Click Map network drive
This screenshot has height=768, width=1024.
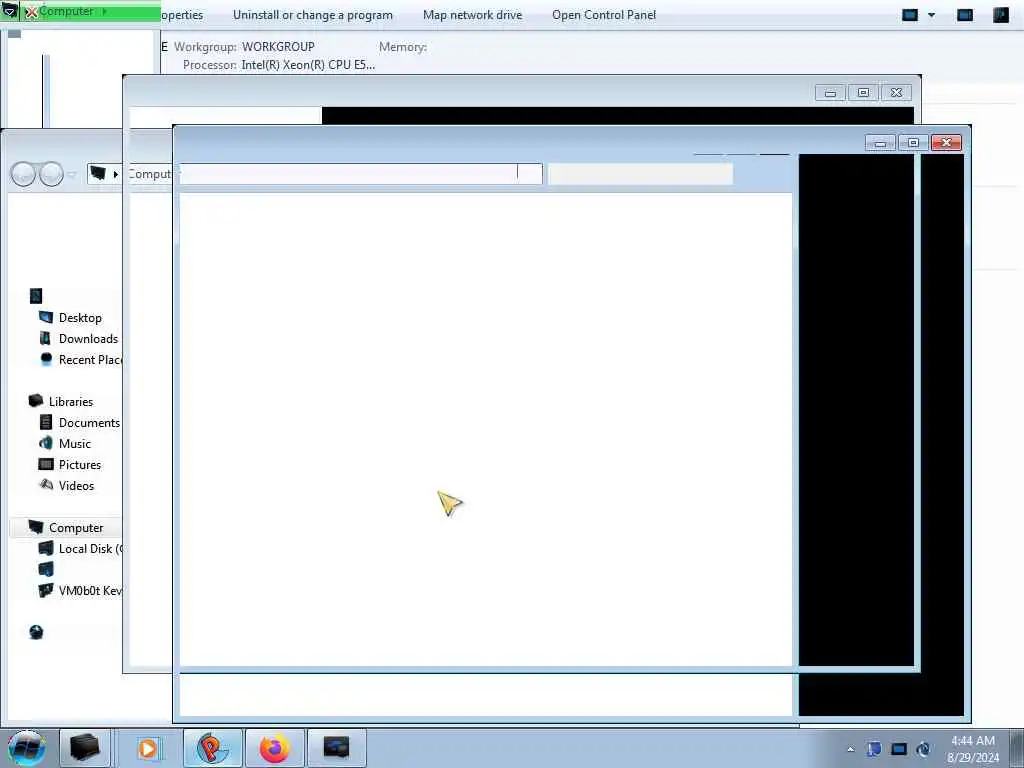coord(472,15)
